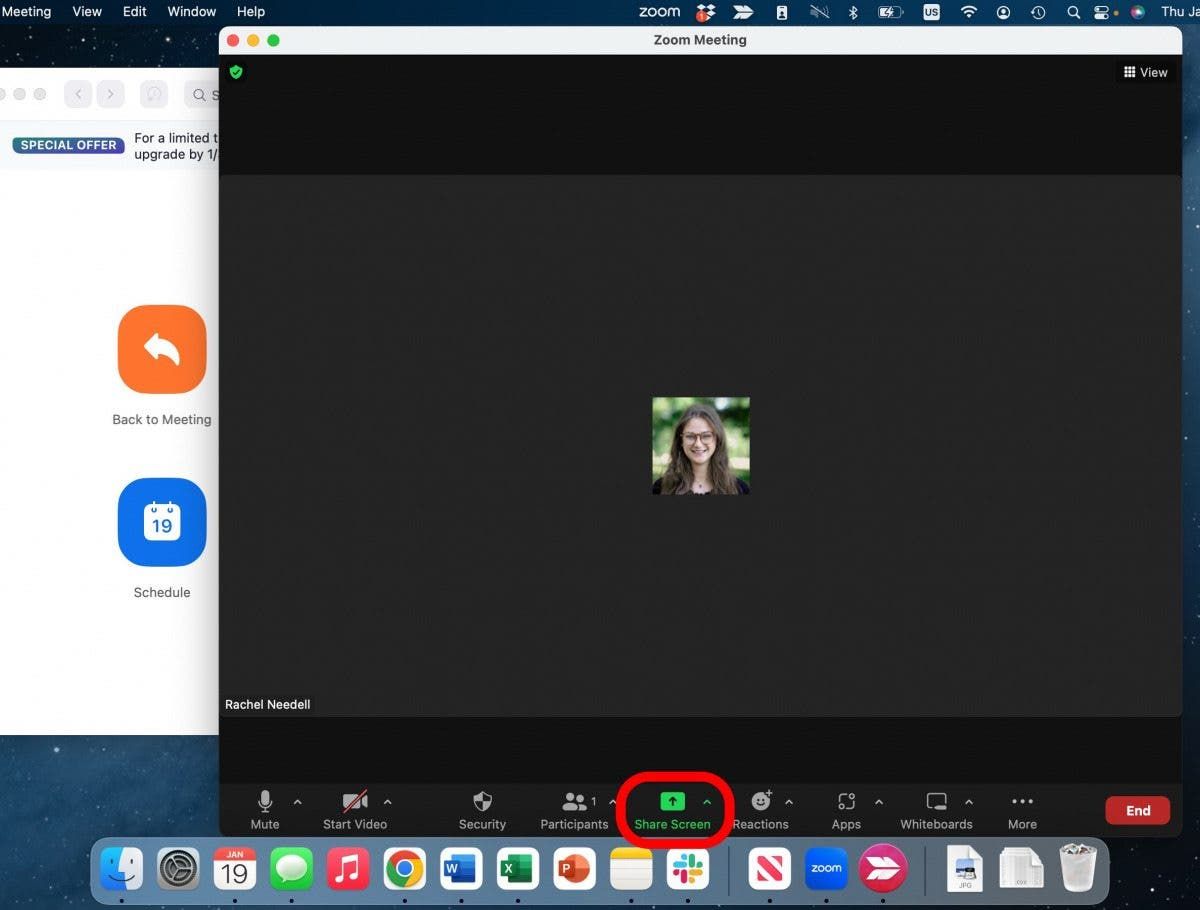Open Slack from the Dock
The image size is (1200, 910).
coord(688,868)
